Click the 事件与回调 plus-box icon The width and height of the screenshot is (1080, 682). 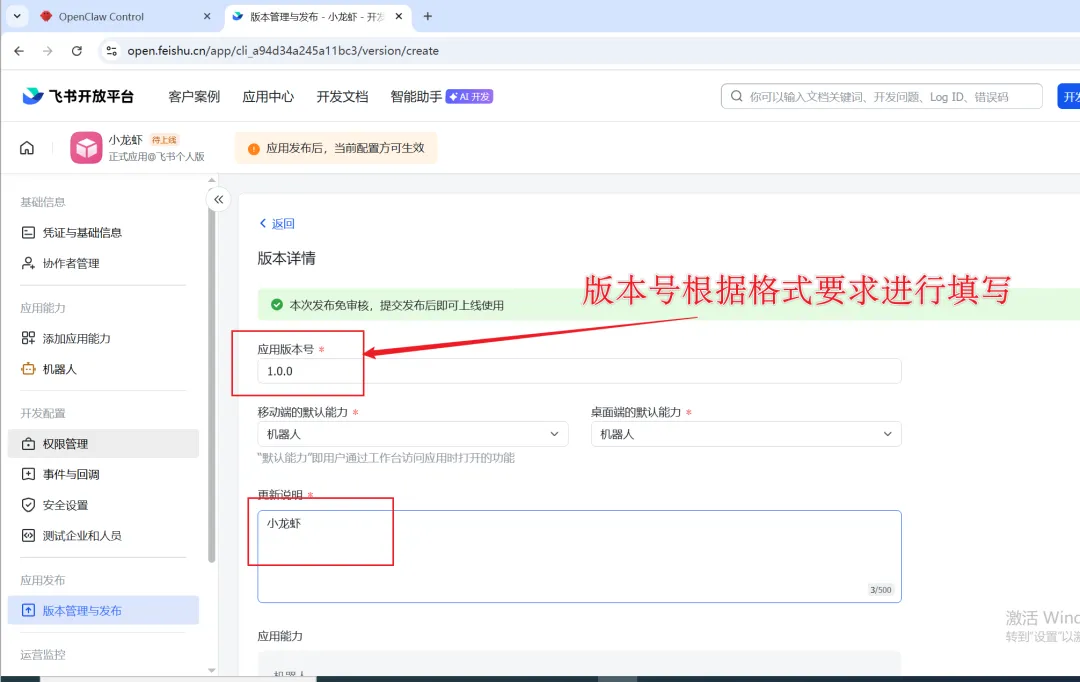(28, 475)
